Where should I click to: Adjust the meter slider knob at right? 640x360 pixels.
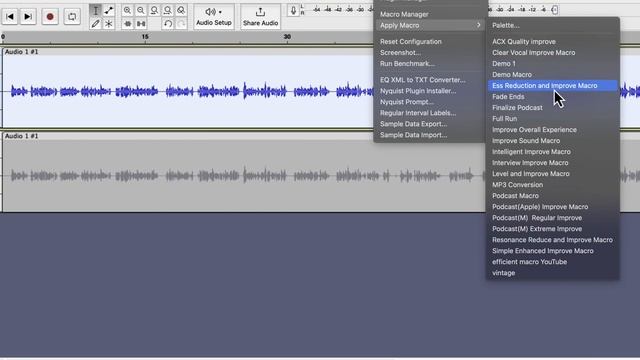pyautogui.click(x=554, y=10)
